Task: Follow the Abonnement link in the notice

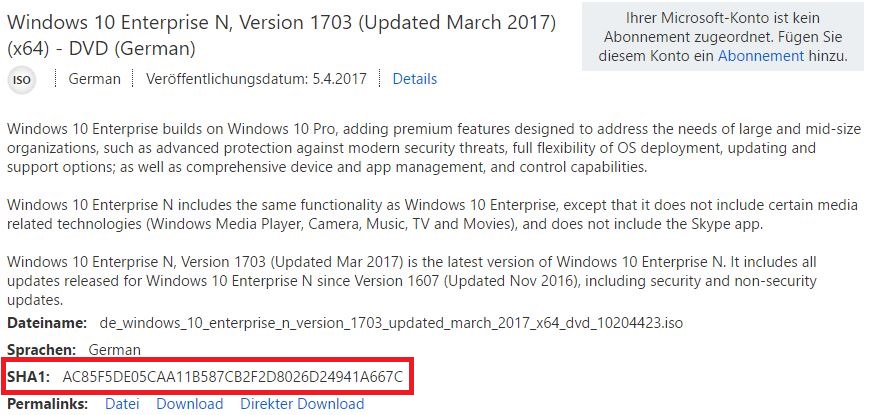Action: tap(760, 56)
